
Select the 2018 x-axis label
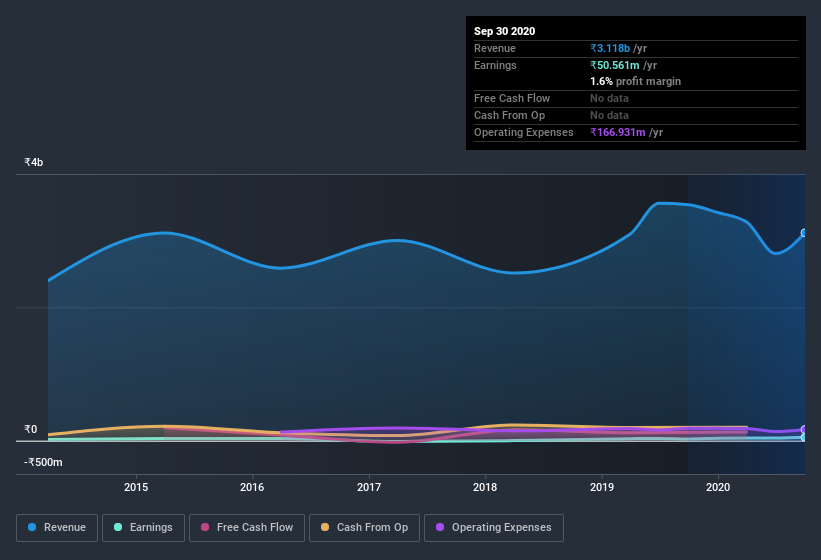coord(485,487)
